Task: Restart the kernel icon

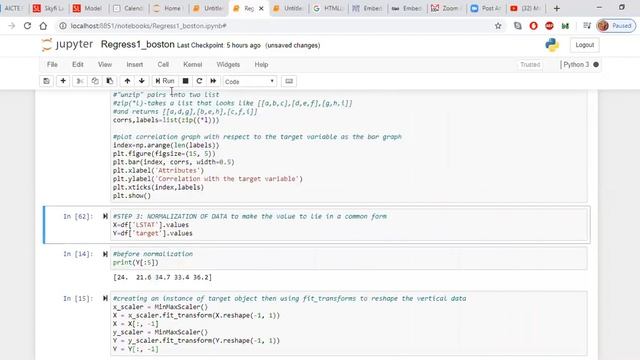Action: pyautogui.click(x=199, y=81)
